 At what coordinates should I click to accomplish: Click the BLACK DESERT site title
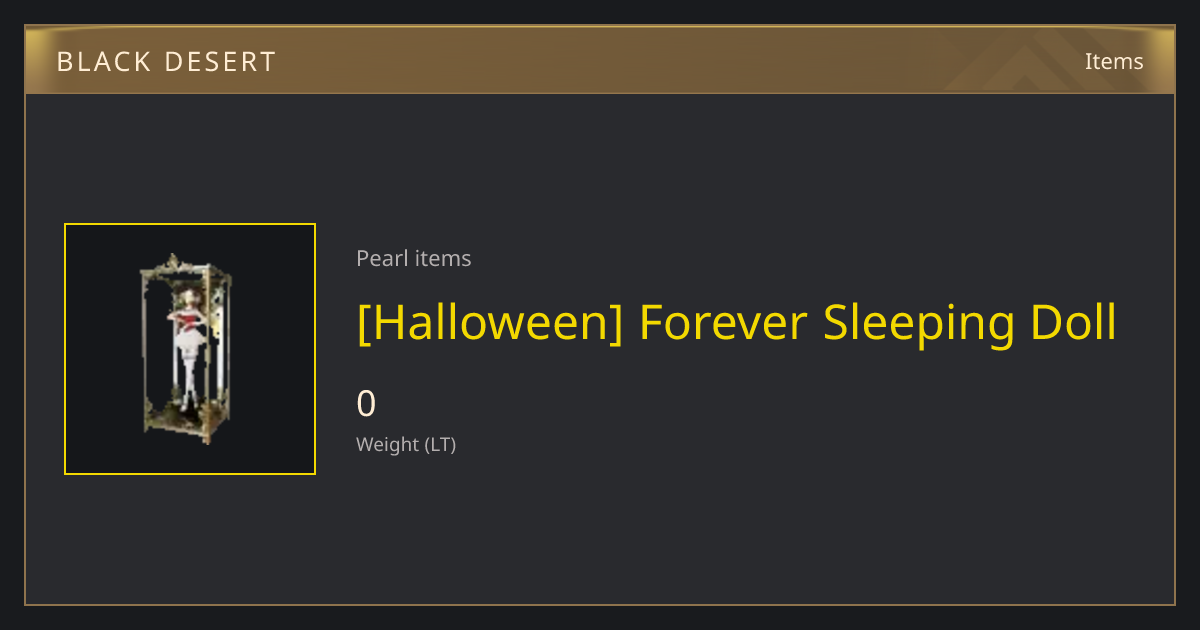pyautogui.click(x=166, y=62)
